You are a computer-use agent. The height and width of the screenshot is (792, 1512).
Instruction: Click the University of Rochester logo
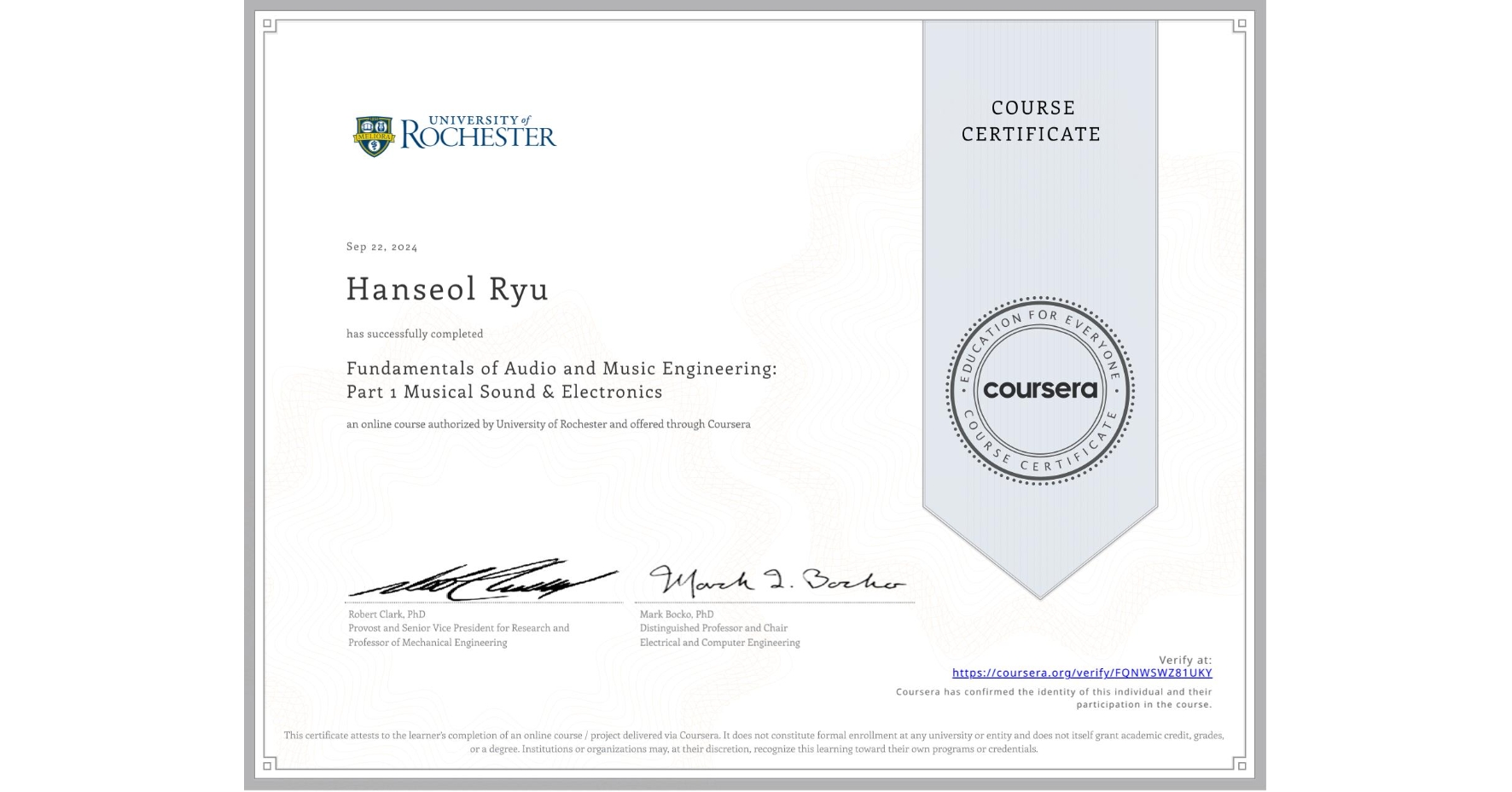(x=455, y=137)
